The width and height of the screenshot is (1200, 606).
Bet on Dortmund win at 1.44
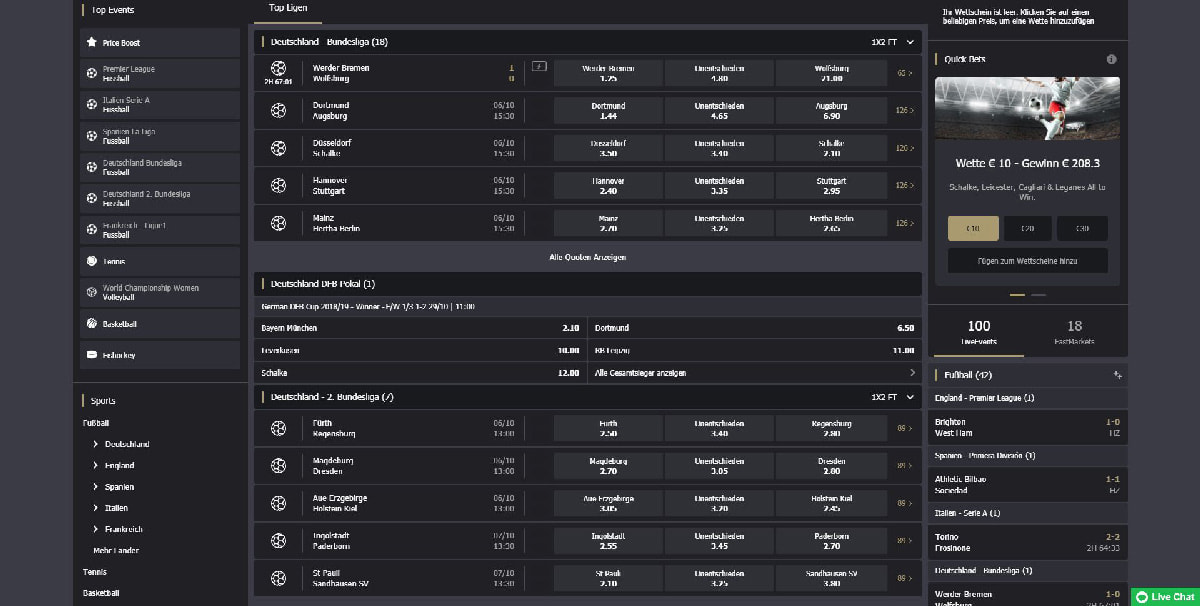pos(608,111)
